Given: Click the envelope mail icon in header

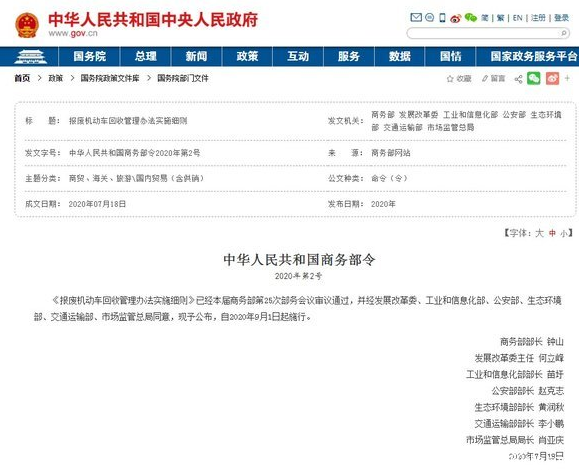Looking at the screenshot, I should coord(416,17).
